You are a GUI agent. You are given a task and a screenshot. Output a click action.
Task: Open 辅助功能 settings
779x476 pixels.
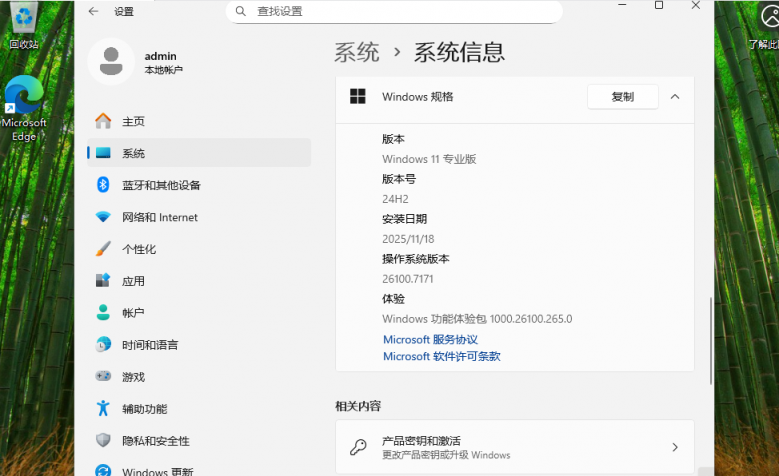pos(144,409)
